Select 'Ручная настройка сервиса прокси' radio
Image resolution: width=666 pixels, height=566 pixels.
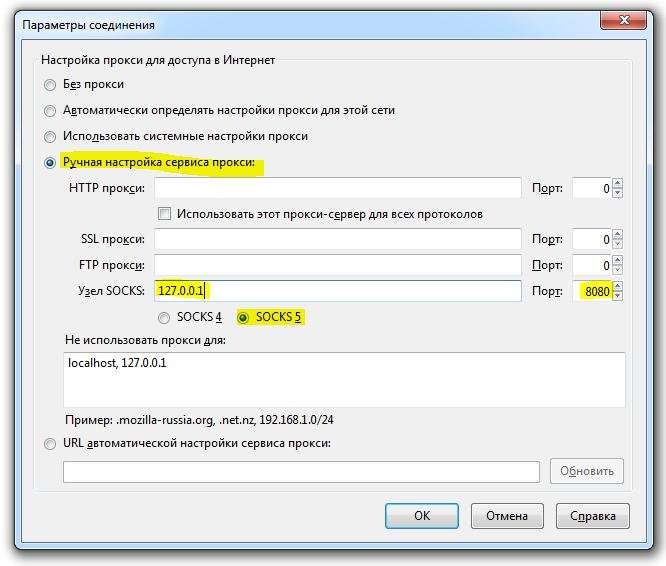(50, 163)
